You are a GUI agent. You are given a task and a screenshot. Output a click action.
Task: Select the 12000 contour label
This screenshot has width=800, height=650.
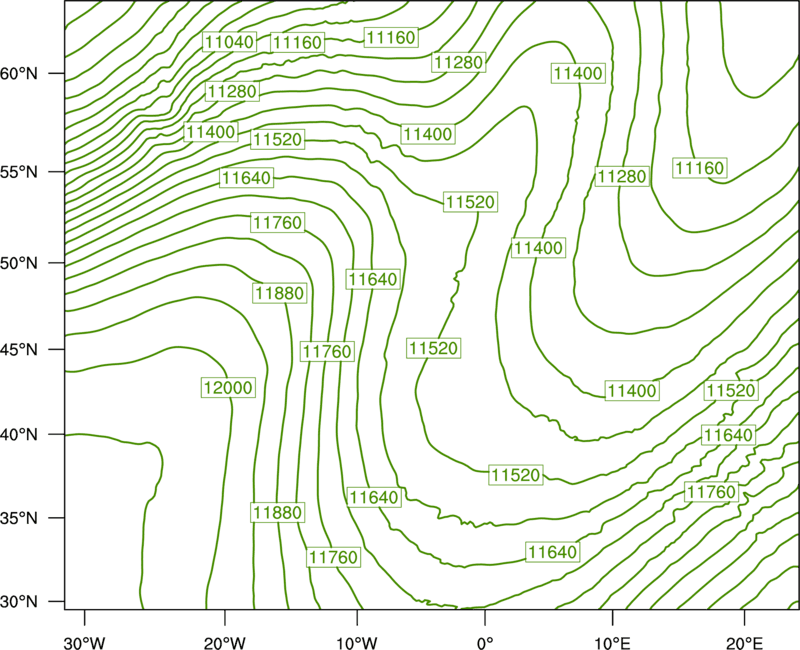point(228,388)
